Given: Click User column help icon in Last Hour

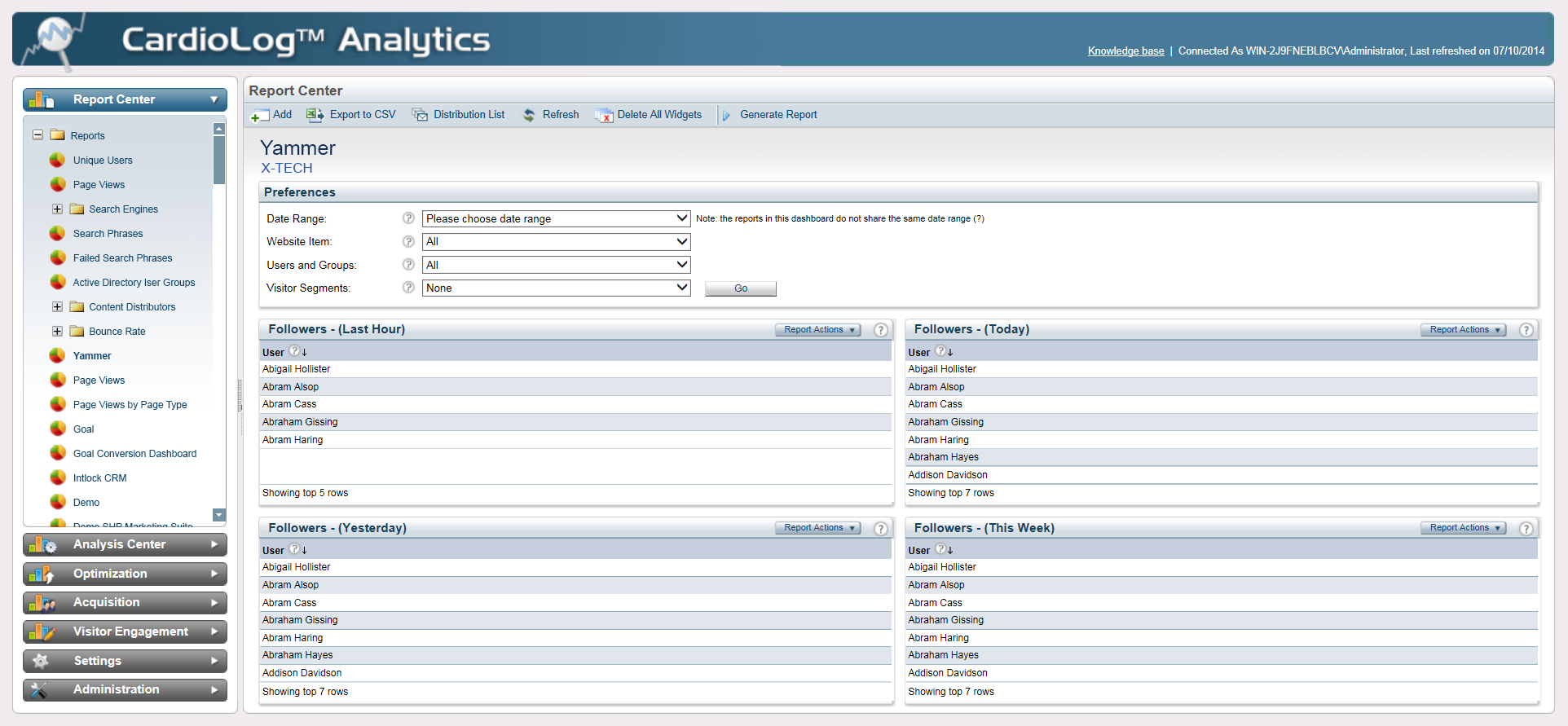Looking at the screenshot, I should click(294, 351).
